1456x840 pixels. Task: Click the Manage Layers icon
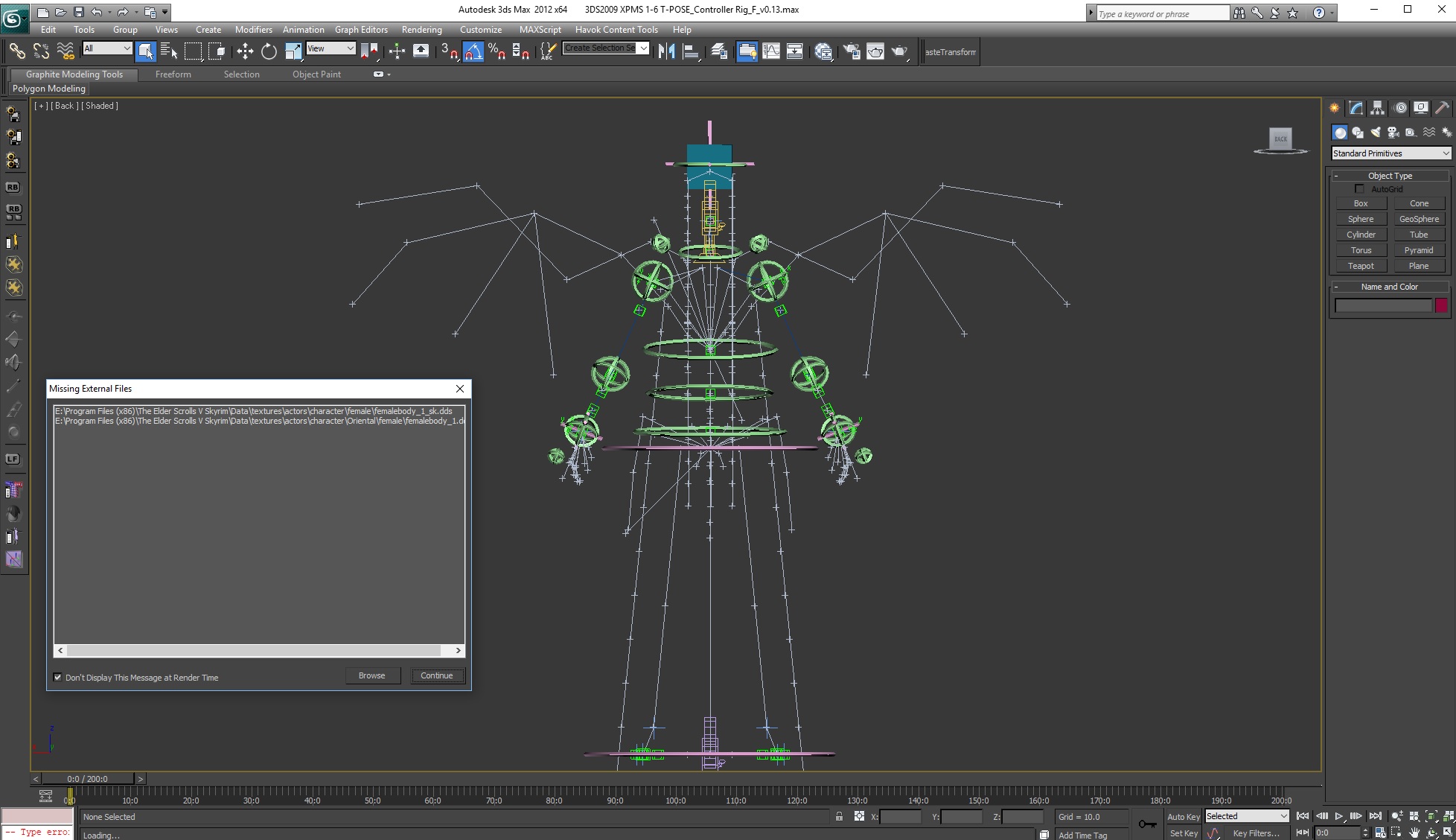click(718, 51)
